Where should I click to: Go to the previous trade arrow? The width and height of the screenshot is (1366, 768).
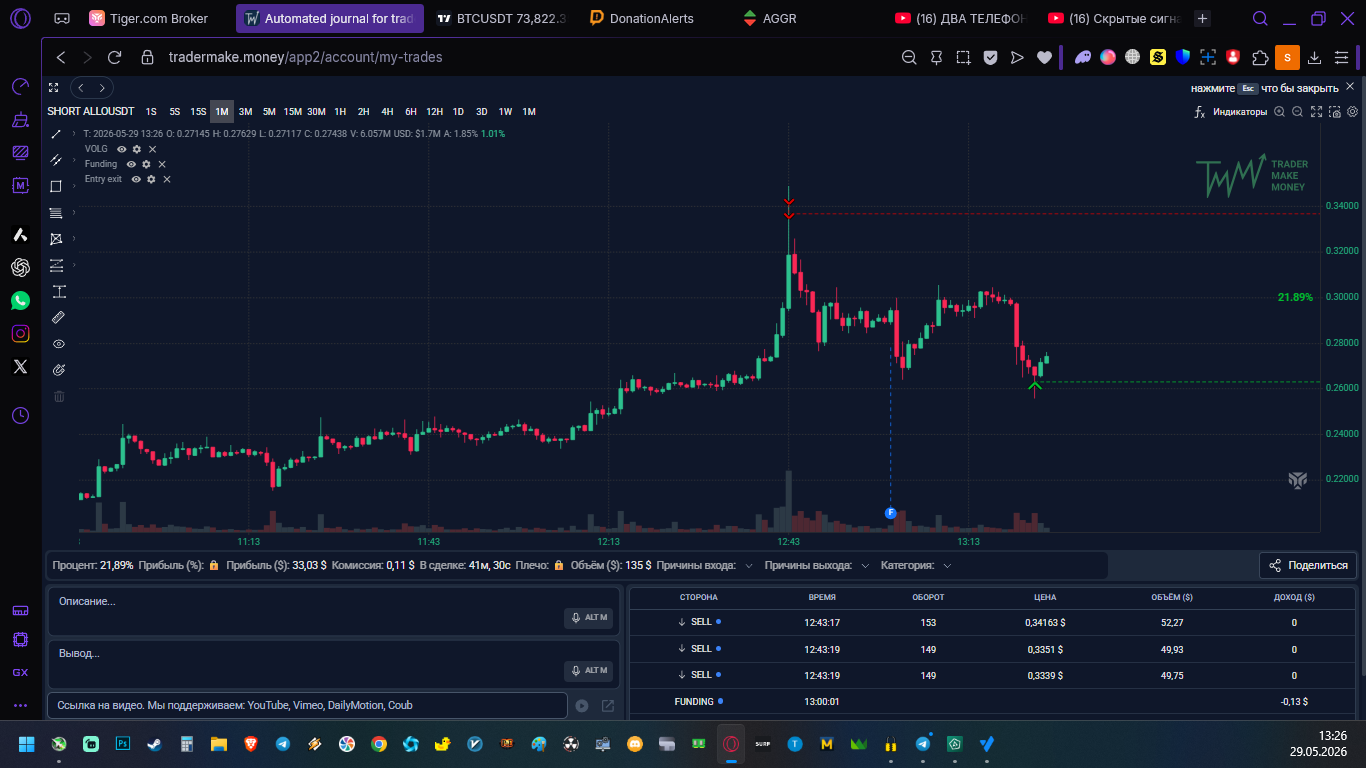click(81, 88)
